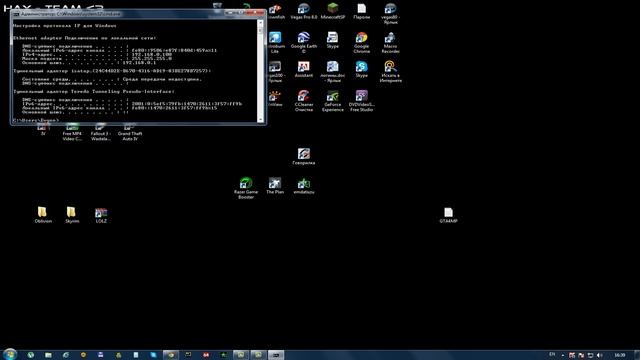Open the Google Earth desktop shortcut

click(x=304, y=42)
